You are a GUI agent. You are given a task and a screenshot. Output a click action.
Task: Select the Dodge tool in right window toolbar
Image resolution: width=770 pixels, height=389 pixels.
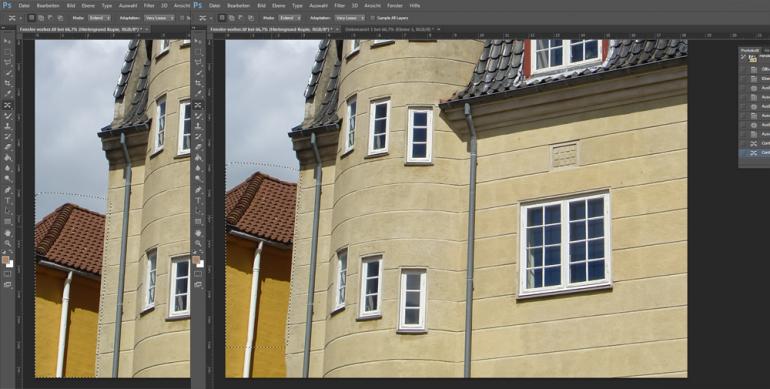198,179
